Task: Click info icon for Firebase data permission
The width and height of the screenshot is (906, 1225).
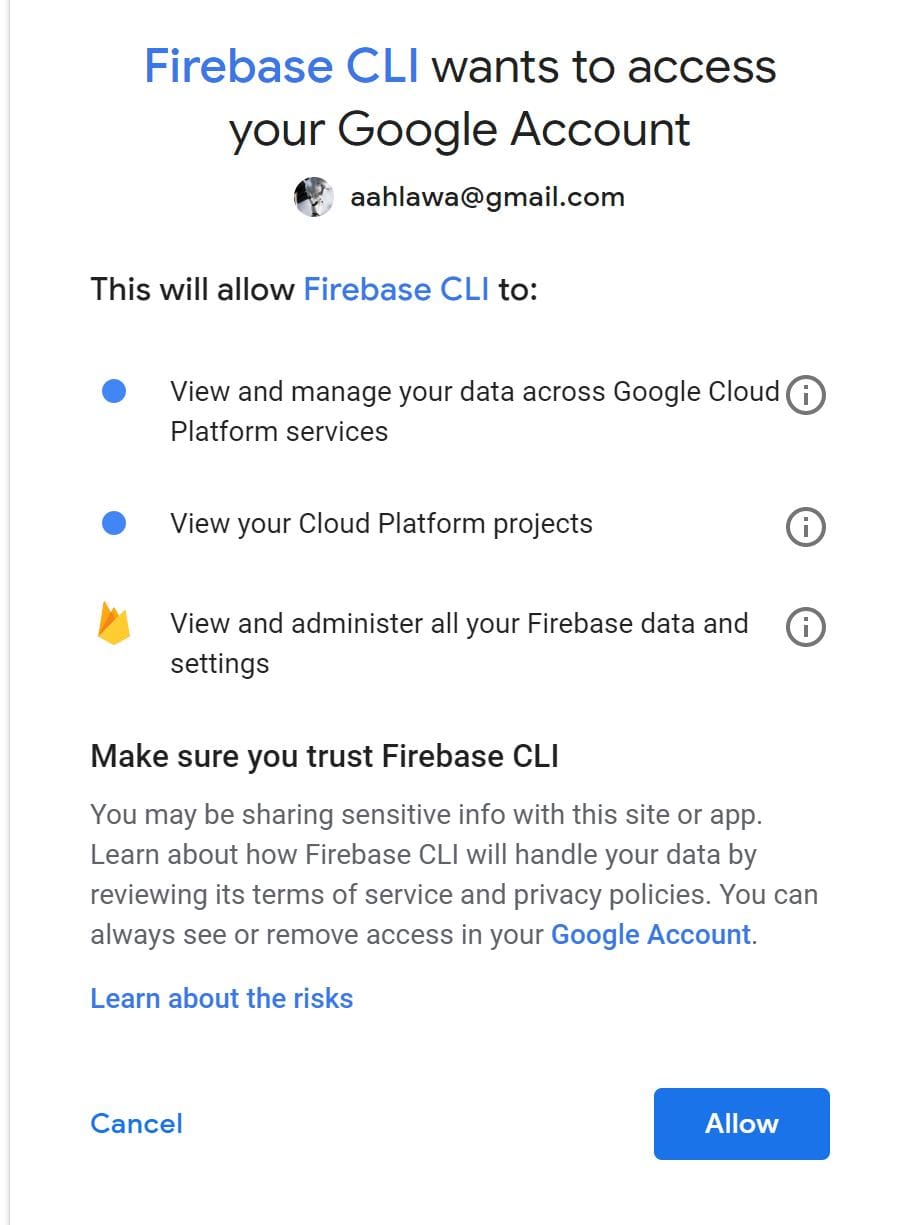Action: click(x=806, y=627)
